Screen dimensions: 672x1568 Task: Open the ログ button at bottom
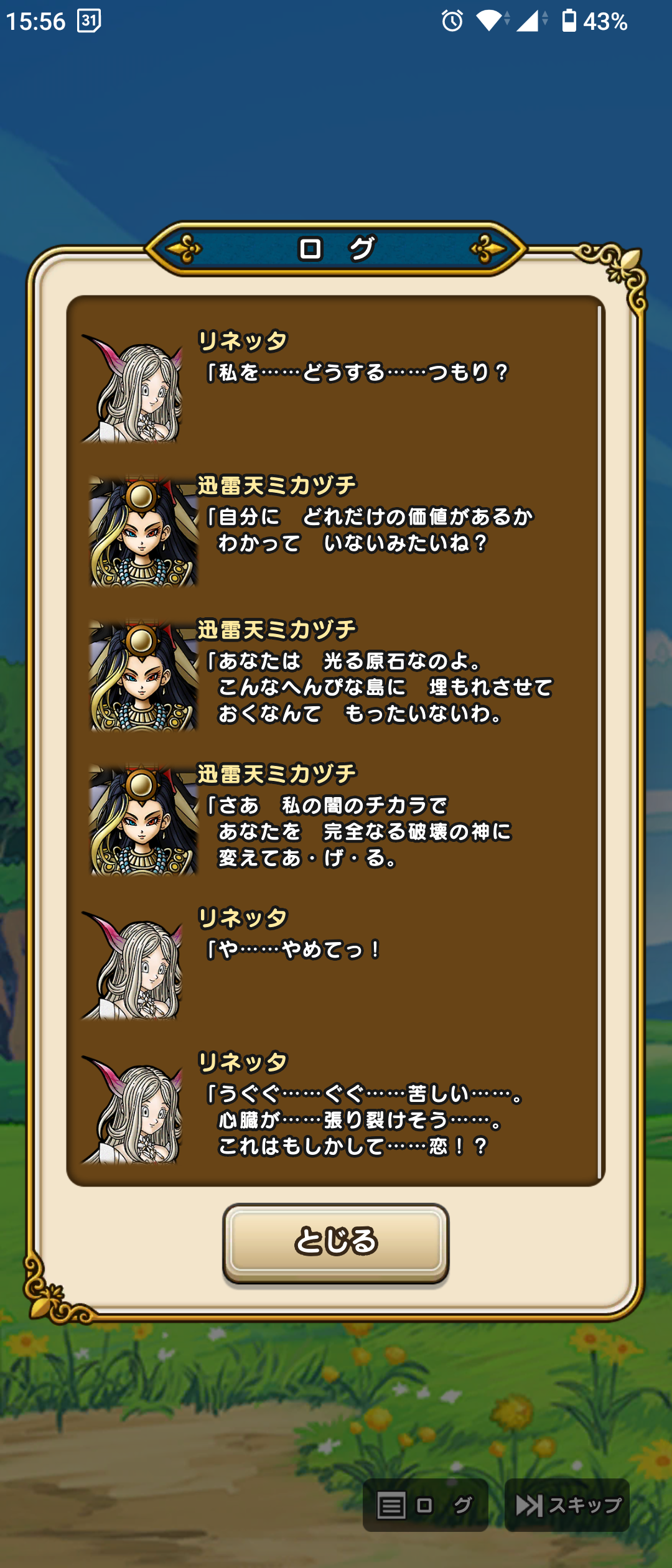[x=426, y=1505]
